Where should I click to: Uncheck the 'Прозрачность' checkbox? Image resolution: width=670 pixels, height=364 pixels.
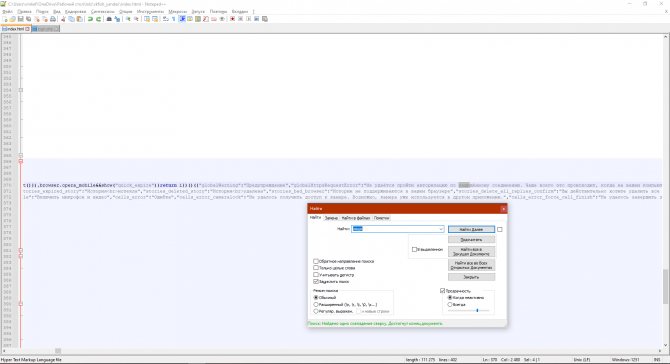click(443, 291)
